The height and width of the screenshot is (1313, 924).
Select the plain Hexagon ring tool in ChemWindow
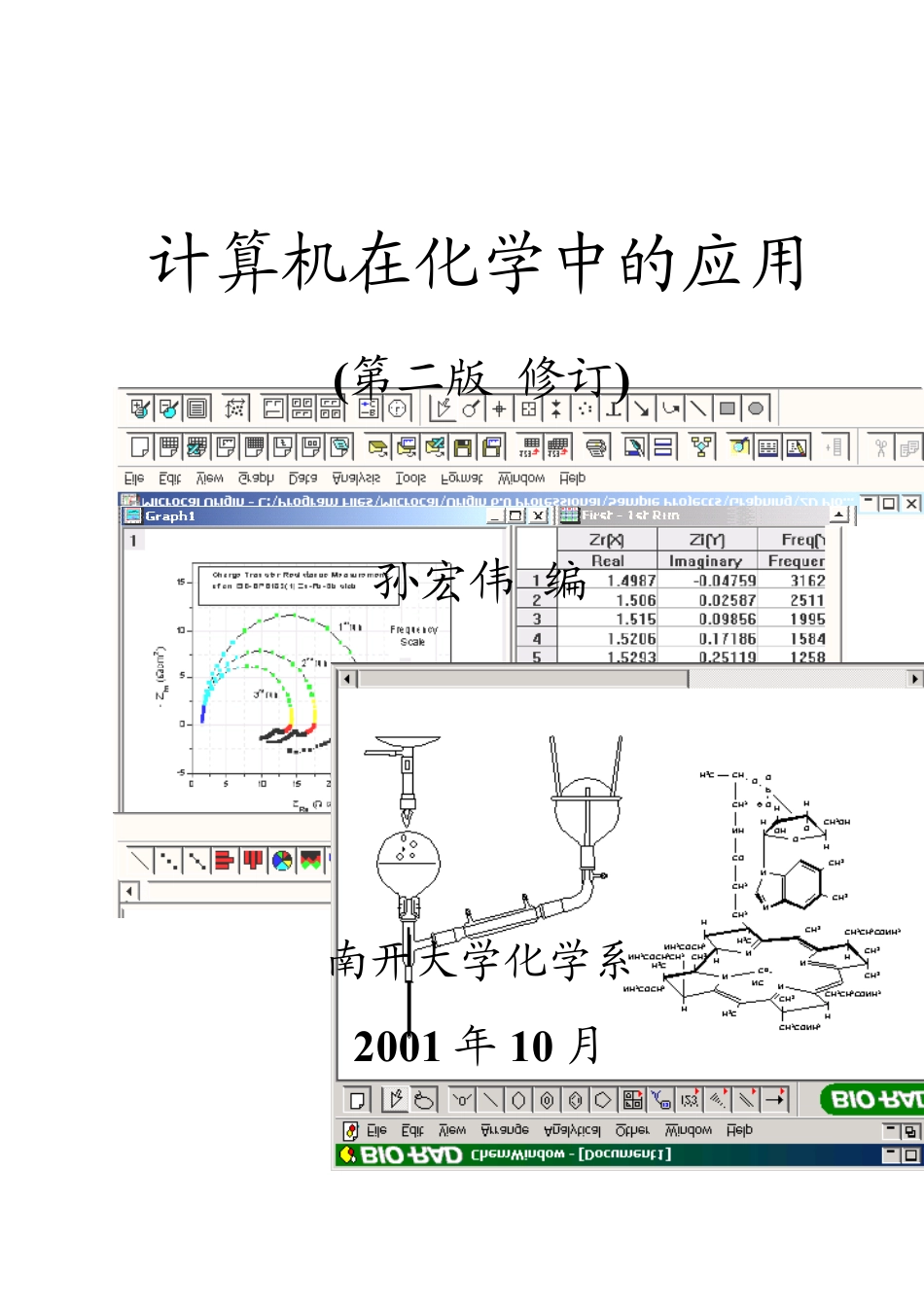[518, 1100]
